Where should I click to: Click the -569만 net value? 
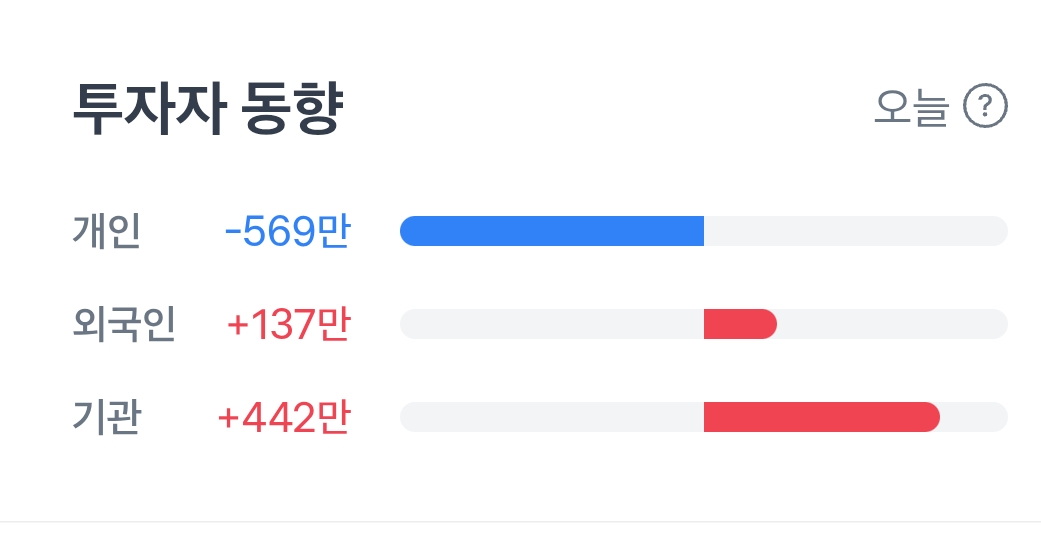pyautogui.click(x=287, y=231)
